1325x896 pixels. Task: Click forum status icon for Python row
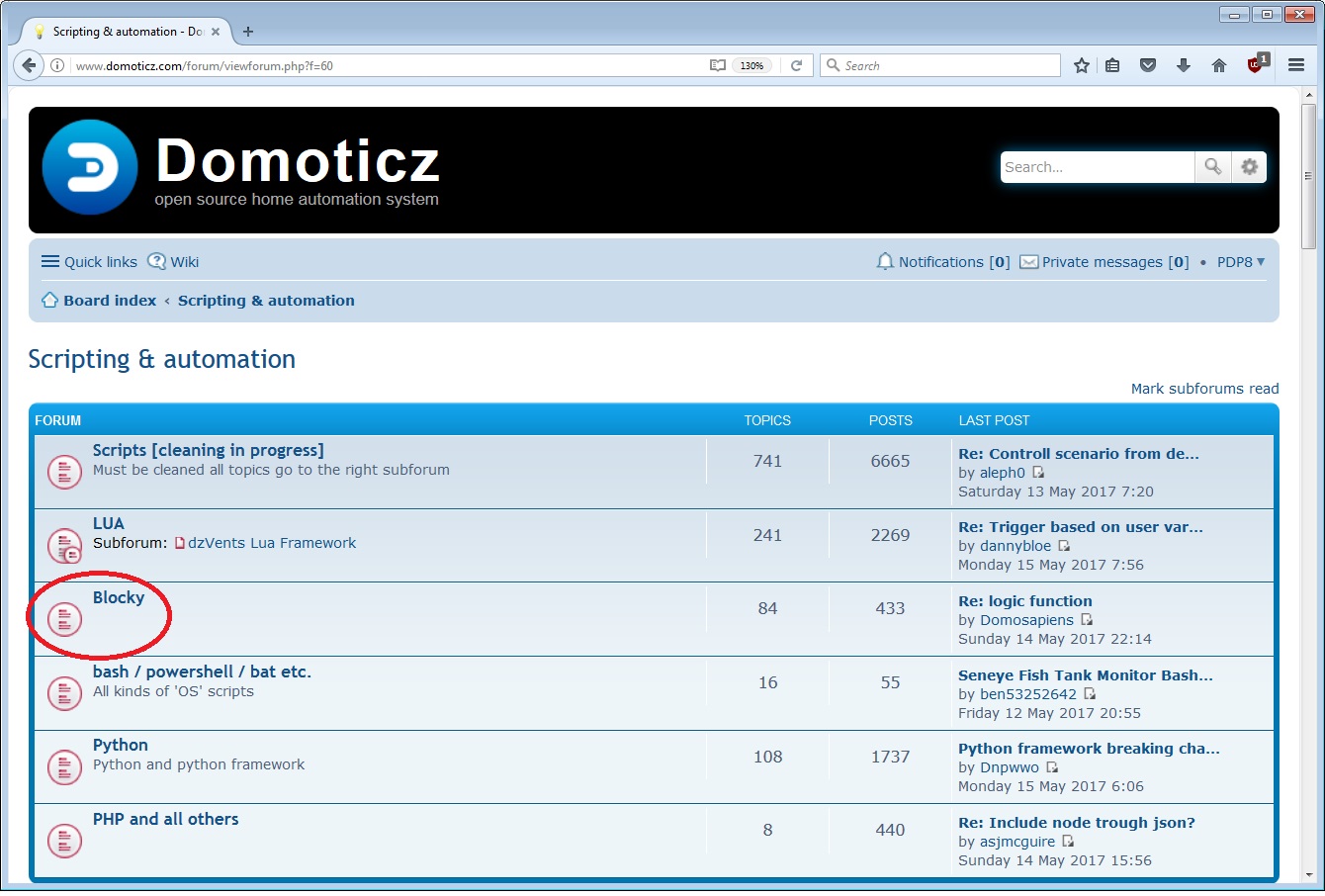pyautogui.click(x=64, y=766)
